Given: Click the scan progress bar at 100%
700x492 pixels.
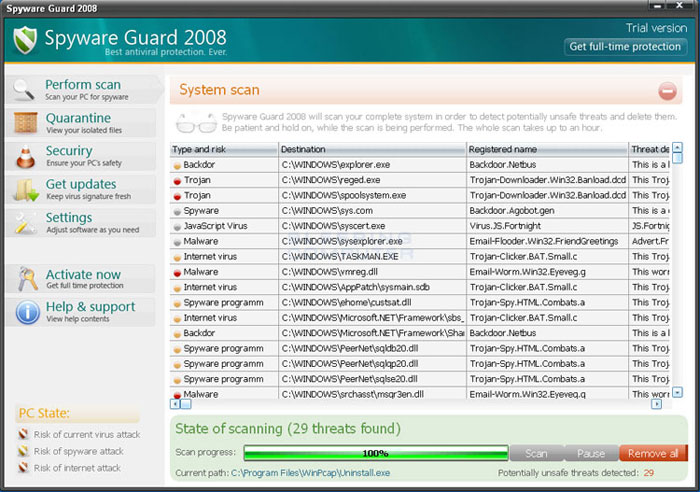Looking at the screenshot, I should coord(376,453).
